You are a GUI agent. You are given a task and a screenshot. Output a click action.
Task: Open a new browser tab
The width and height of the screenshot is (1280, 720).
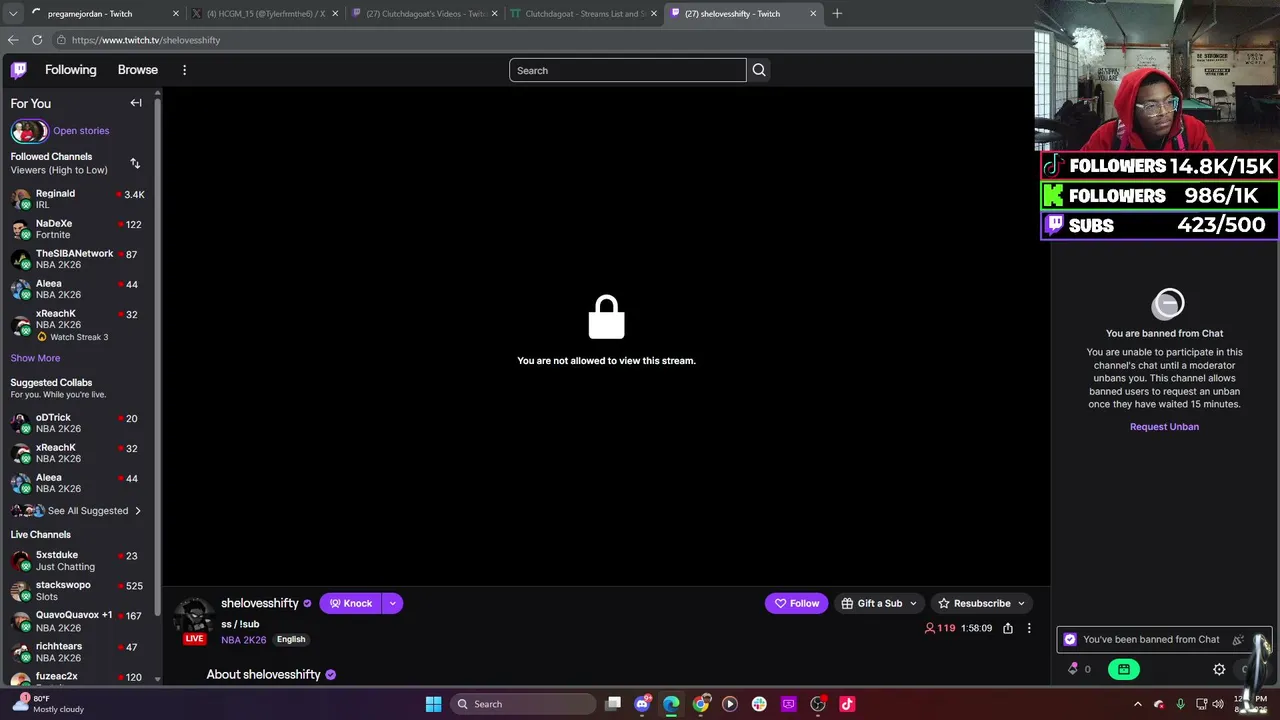point(837,14)
